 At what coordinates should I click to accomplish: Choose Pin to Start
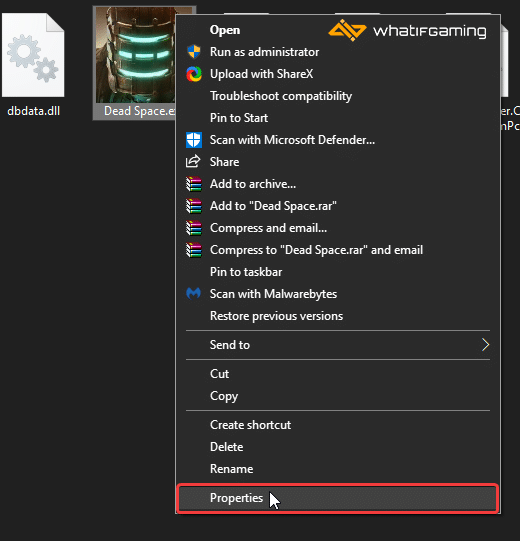click(338, 118)
